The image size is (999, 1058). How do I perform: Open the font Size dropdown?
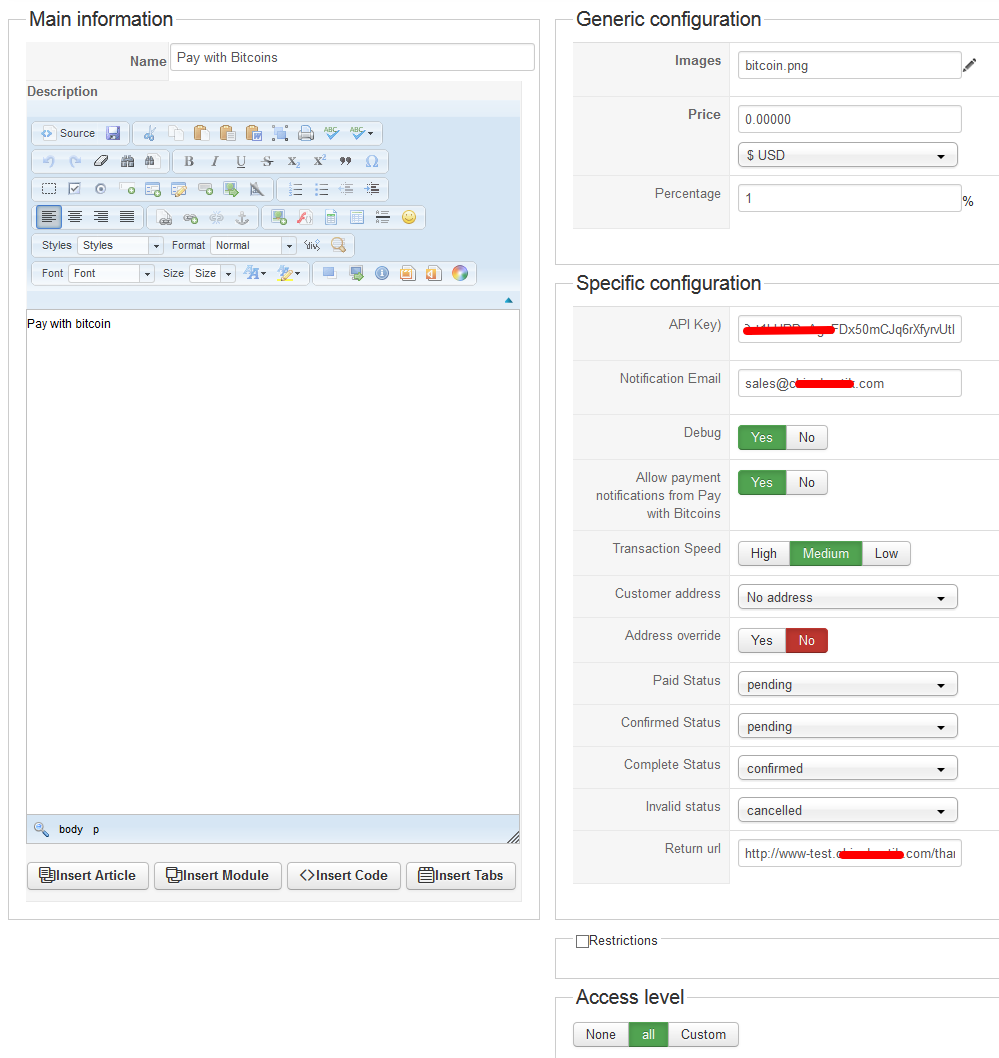click(x=212, y=273)
